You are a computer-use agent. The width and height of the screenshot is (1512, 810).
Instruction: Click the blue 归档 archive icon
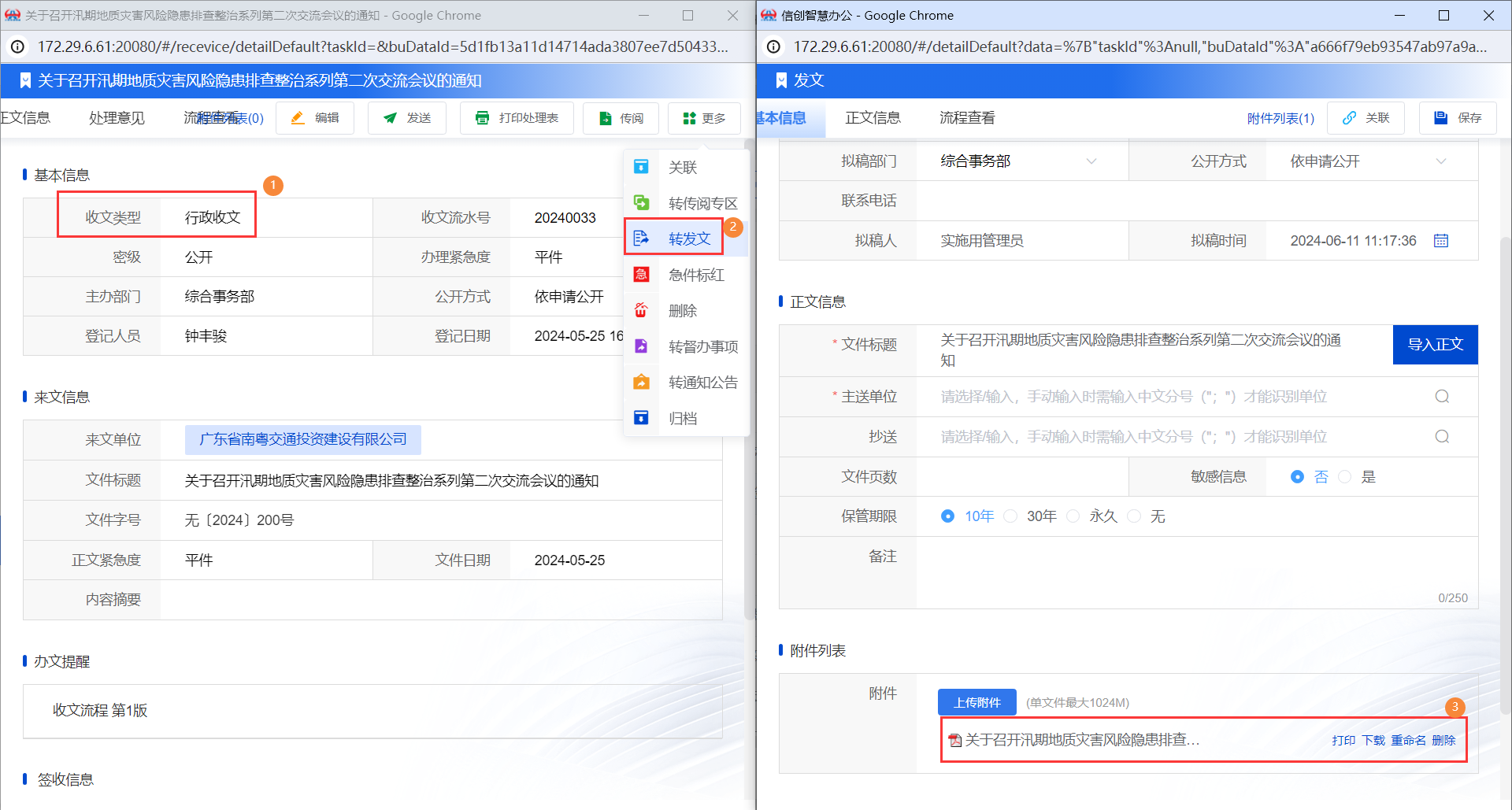641,418
